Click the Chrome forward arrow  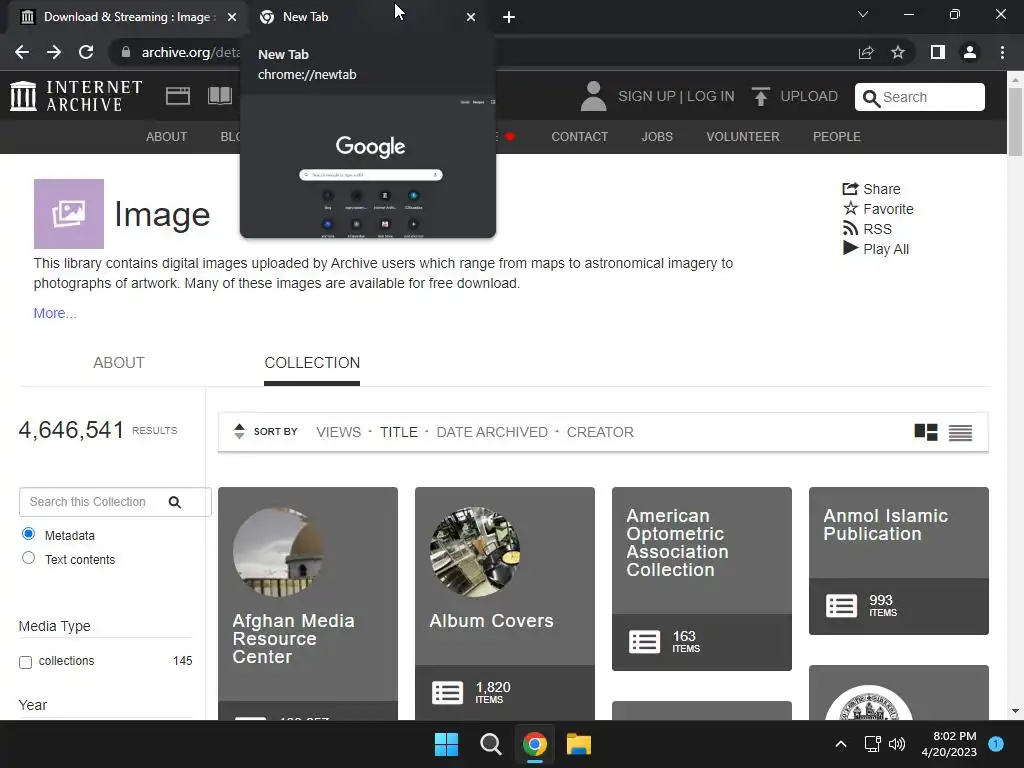click(x=54, y=52)
